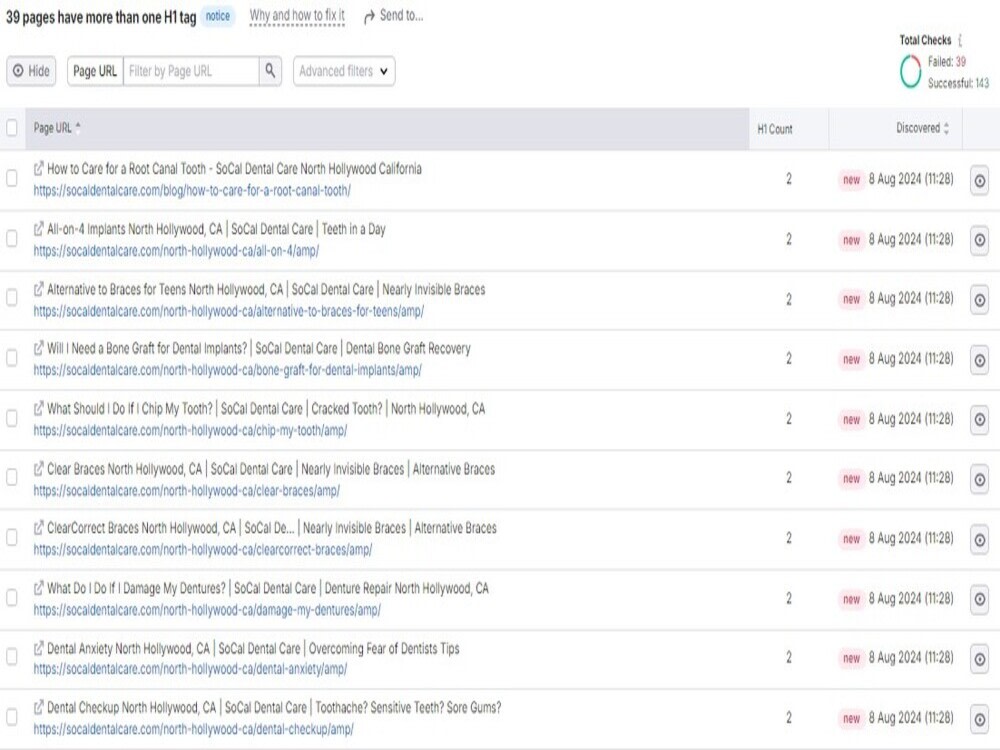Click hide-issue eye icon for dental-checkup row

980,719
